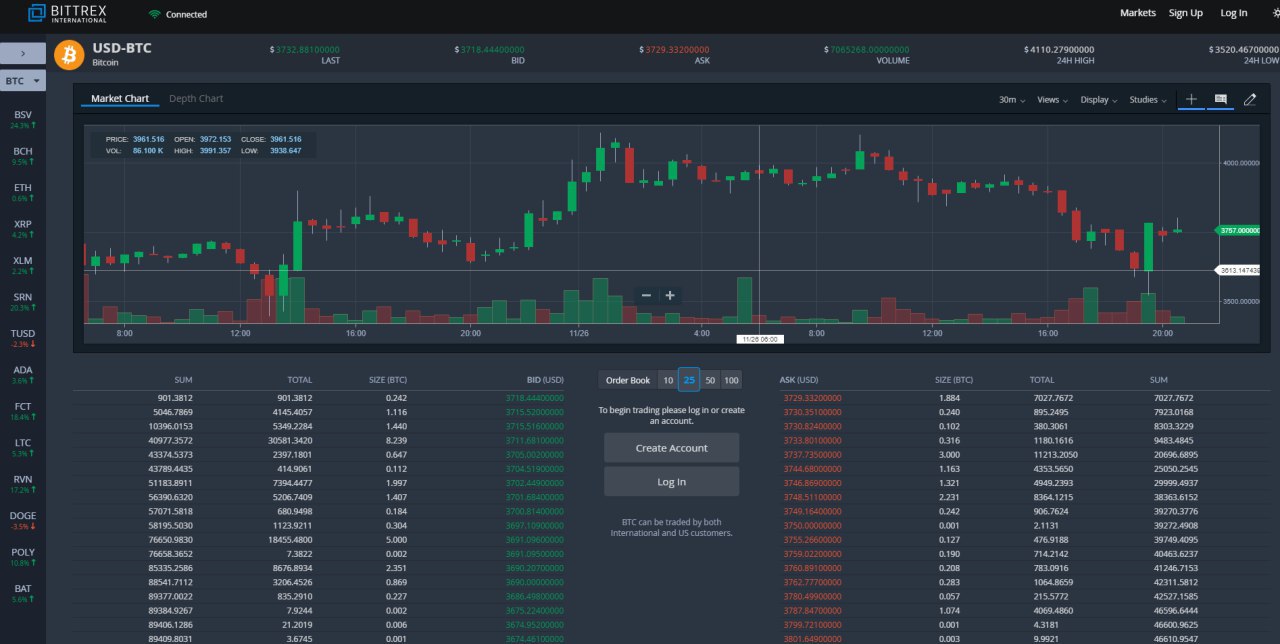Open the Markets menu

[x=1138, y=13]
